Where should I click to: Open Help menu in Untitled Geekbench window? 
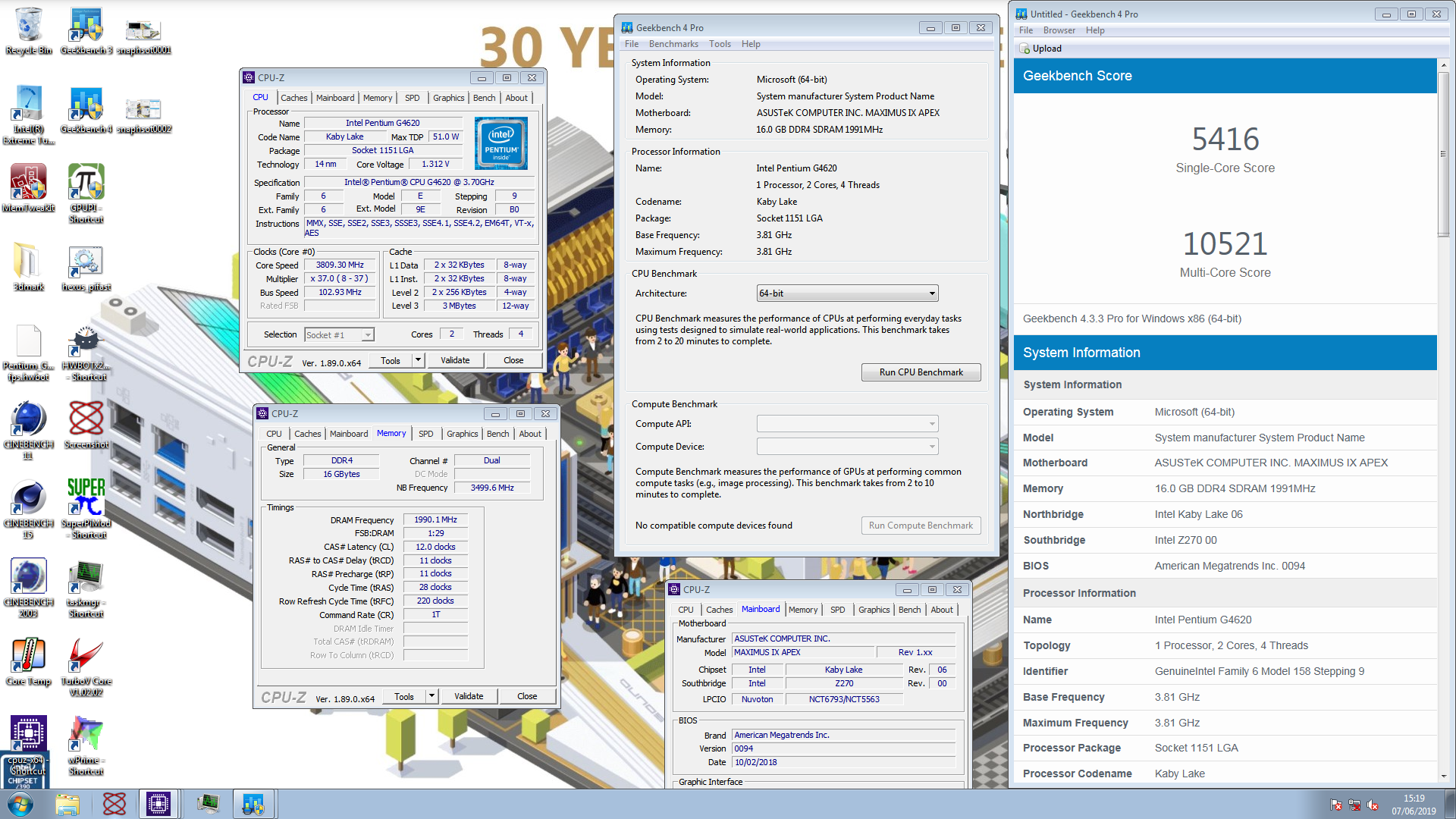click(x=1094, y=30)
